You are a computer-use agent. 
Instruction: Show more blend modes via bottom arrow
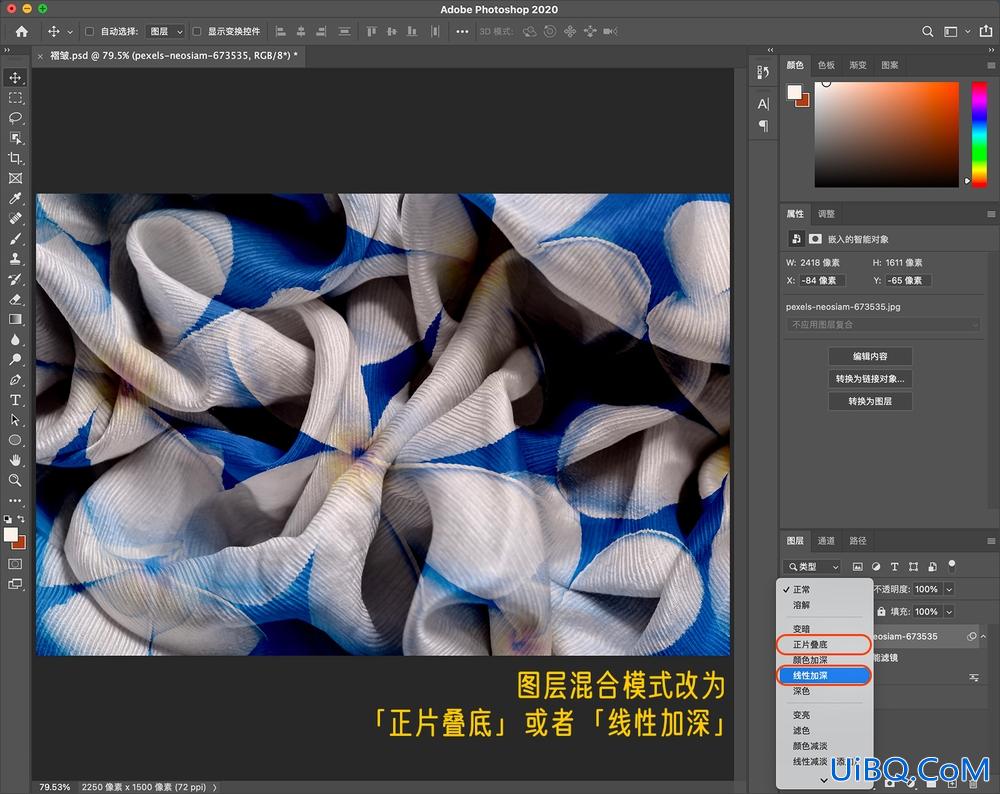823,780
